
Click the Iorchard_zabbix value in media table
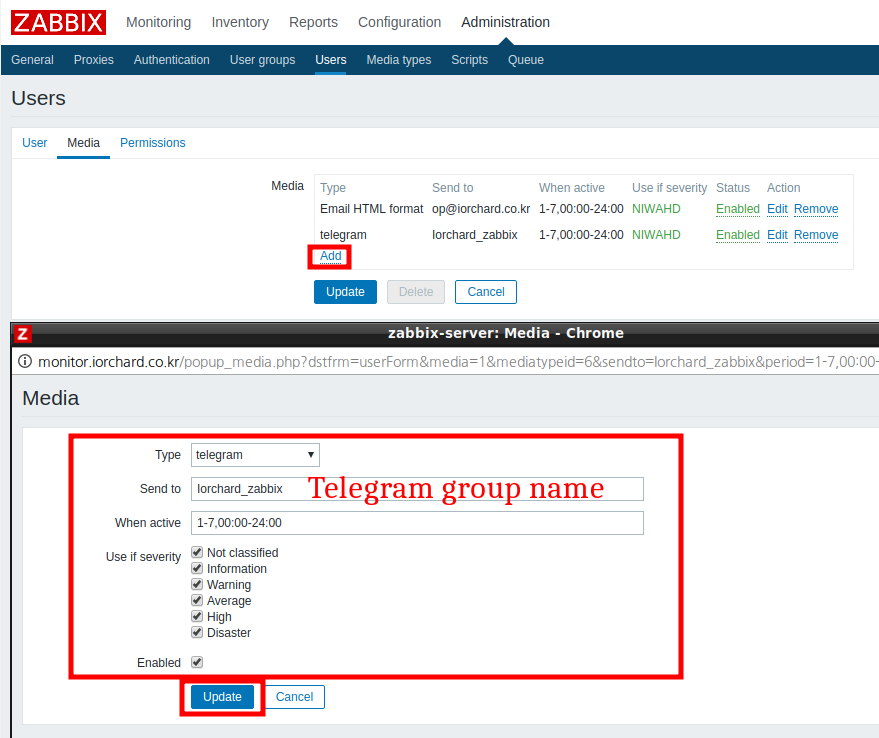pos(475,235)
